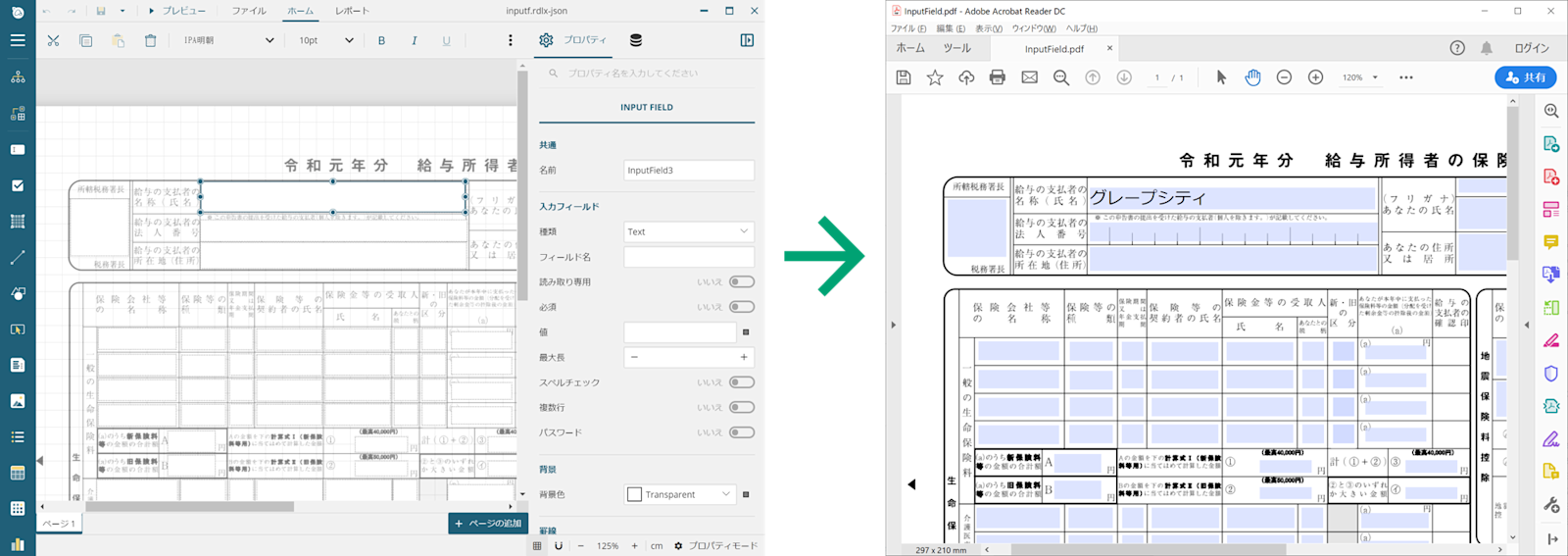Select the arrow selection tool in Acrobat Reader
The image size is (1568, 556).
tap(1221, 77)
